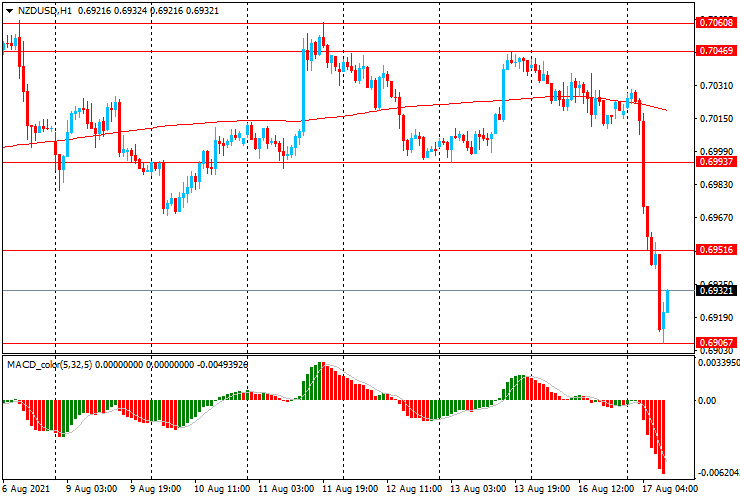The height and width of the screenshot is (500, 740).
Task: Click the 11 Aug 19:00 time label
Action: [350, 489]
